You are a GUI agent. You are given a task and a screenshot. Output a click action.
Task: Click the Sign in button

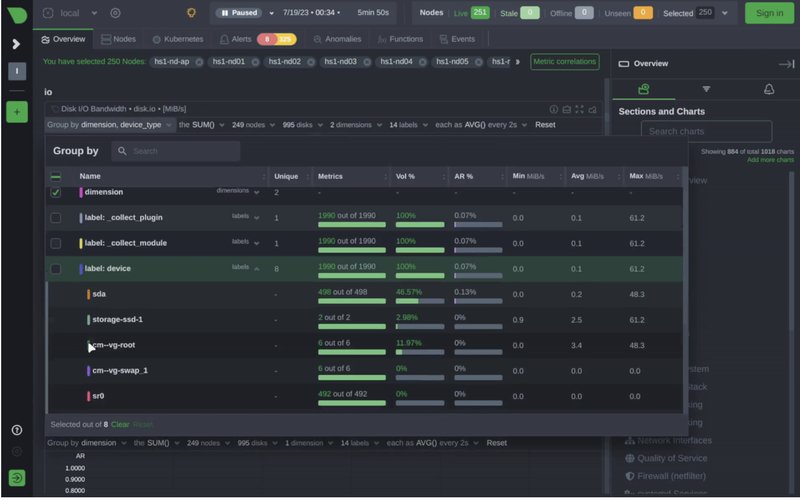pyautogui.click(x=769, y=13)
